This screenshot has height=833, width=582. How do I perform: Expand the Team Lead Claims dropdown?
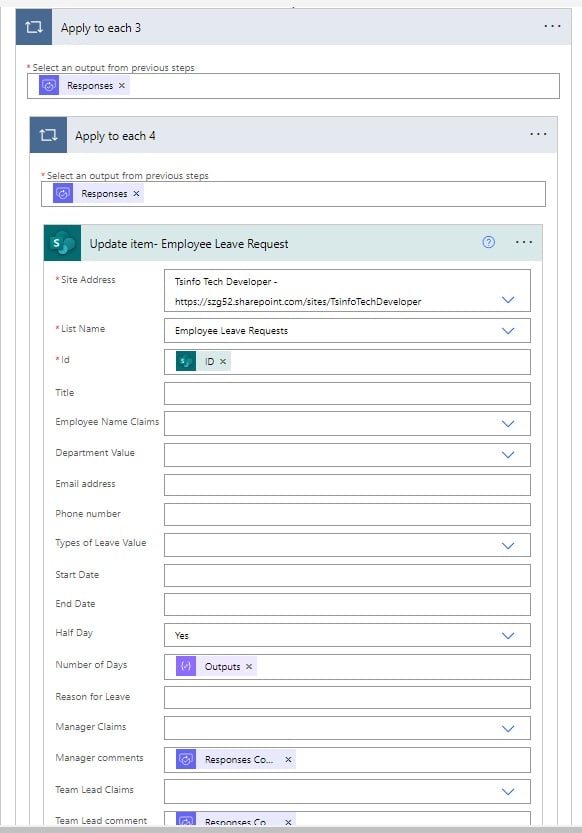point(508,792)
